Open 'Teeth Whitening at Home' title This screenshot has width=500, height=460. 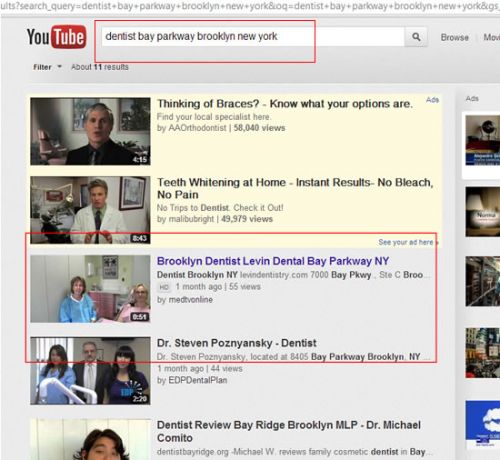pos(295,188)
